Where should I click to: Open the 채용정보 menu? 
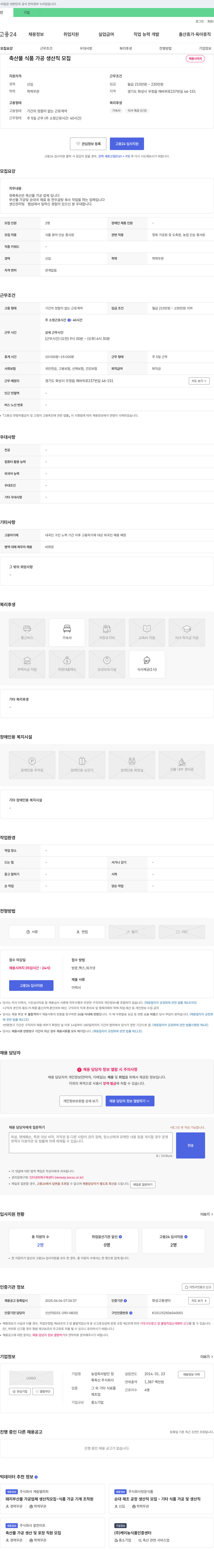(x=36, y=35)
